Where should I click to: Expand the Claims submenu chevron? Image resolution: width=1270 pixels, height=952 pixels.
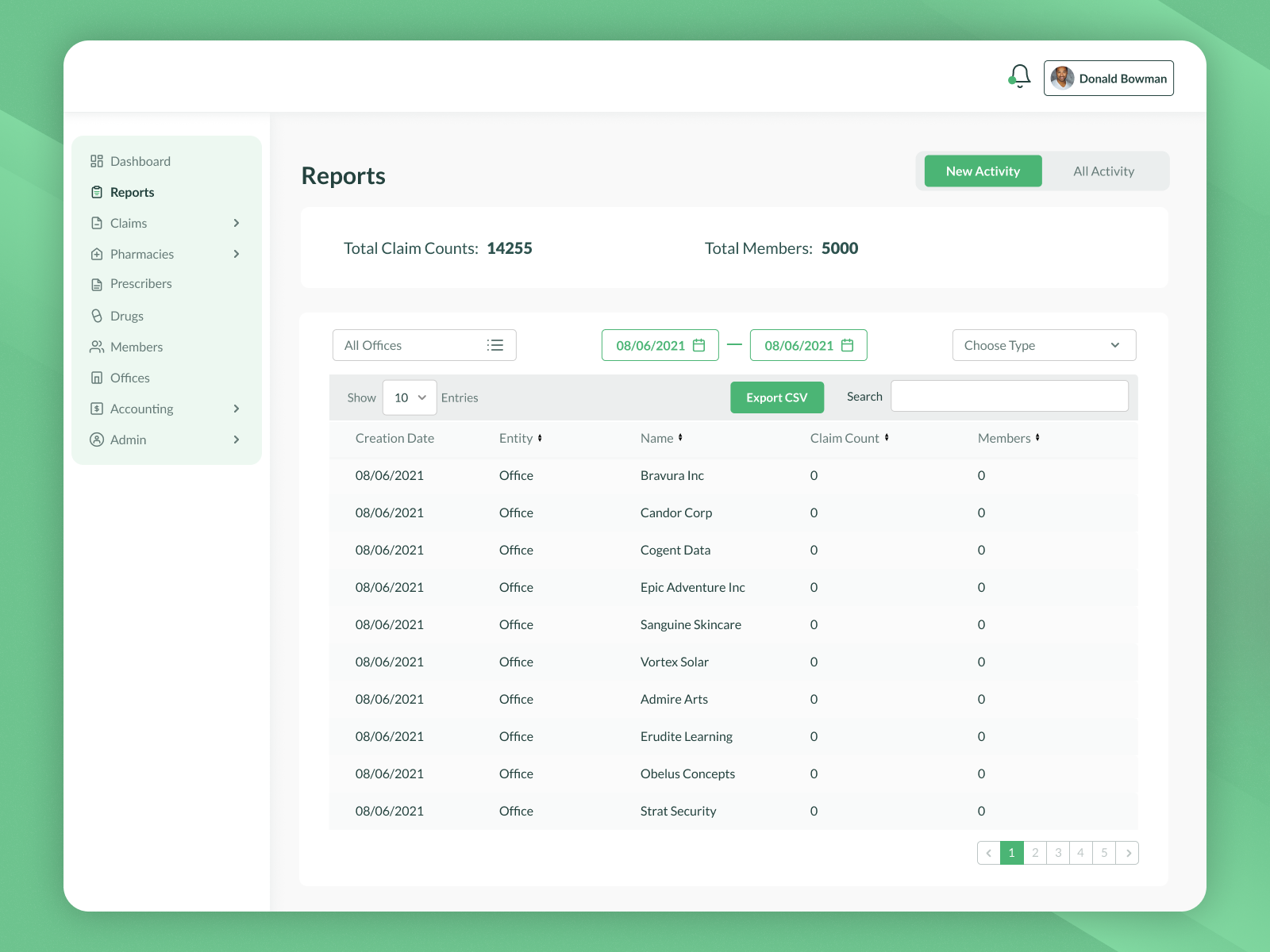point(237,223)
